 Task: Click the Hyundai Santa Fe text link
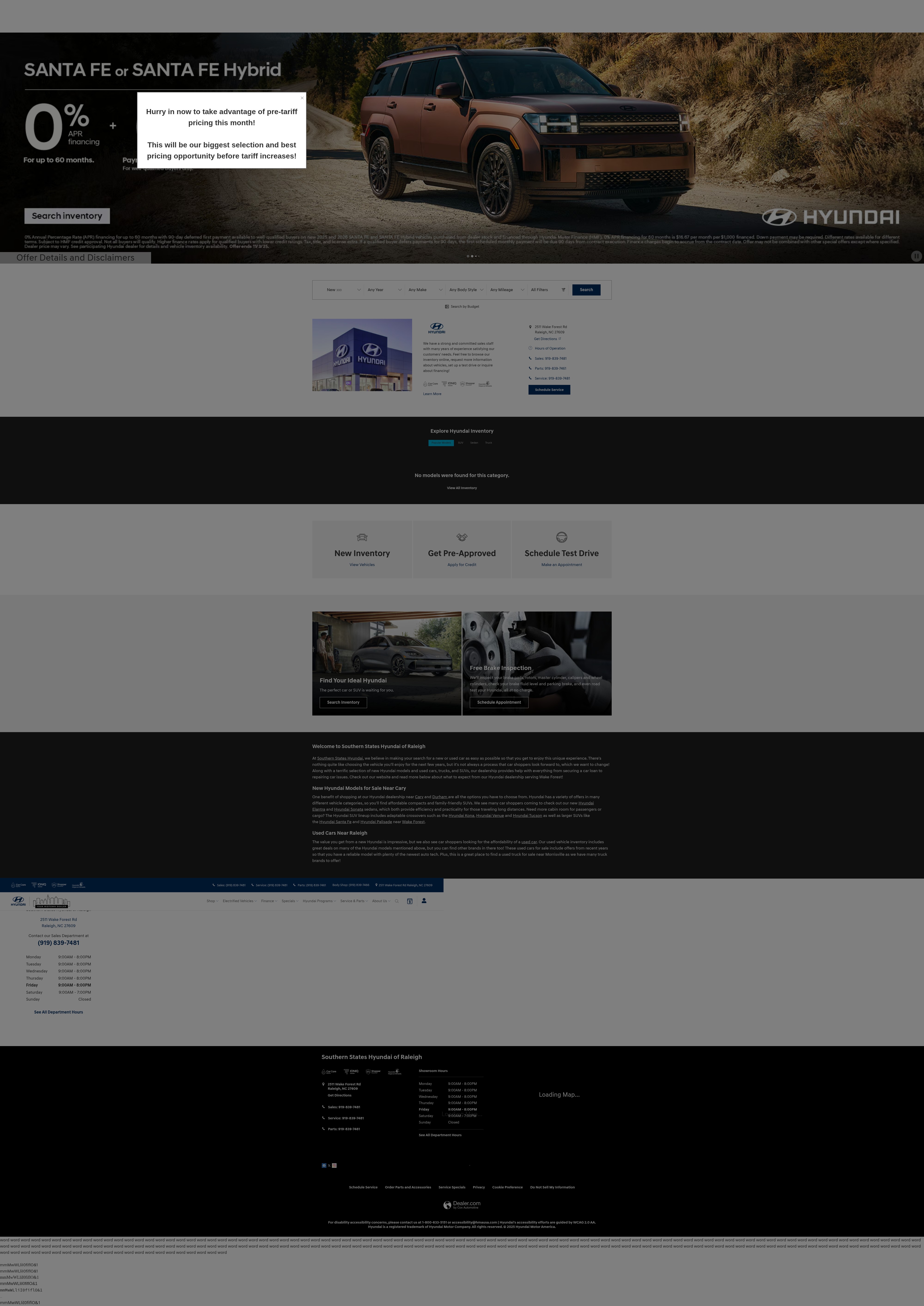click(335, 822)
